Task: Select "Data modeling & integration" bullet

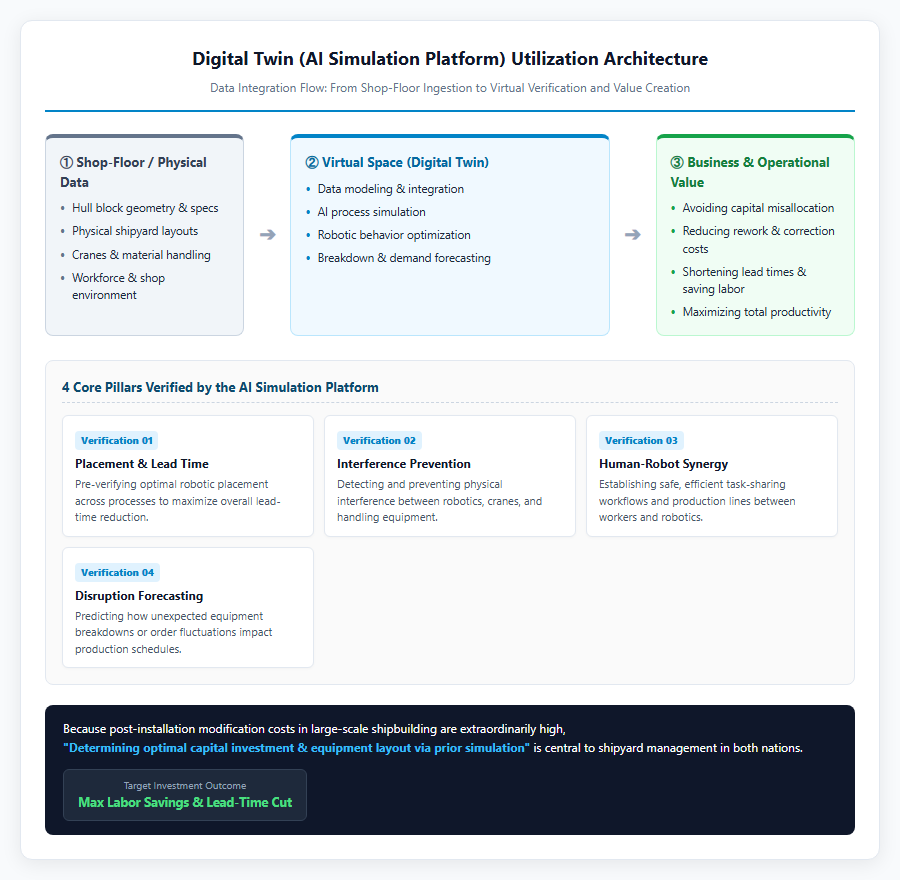Action: (391, 189)
